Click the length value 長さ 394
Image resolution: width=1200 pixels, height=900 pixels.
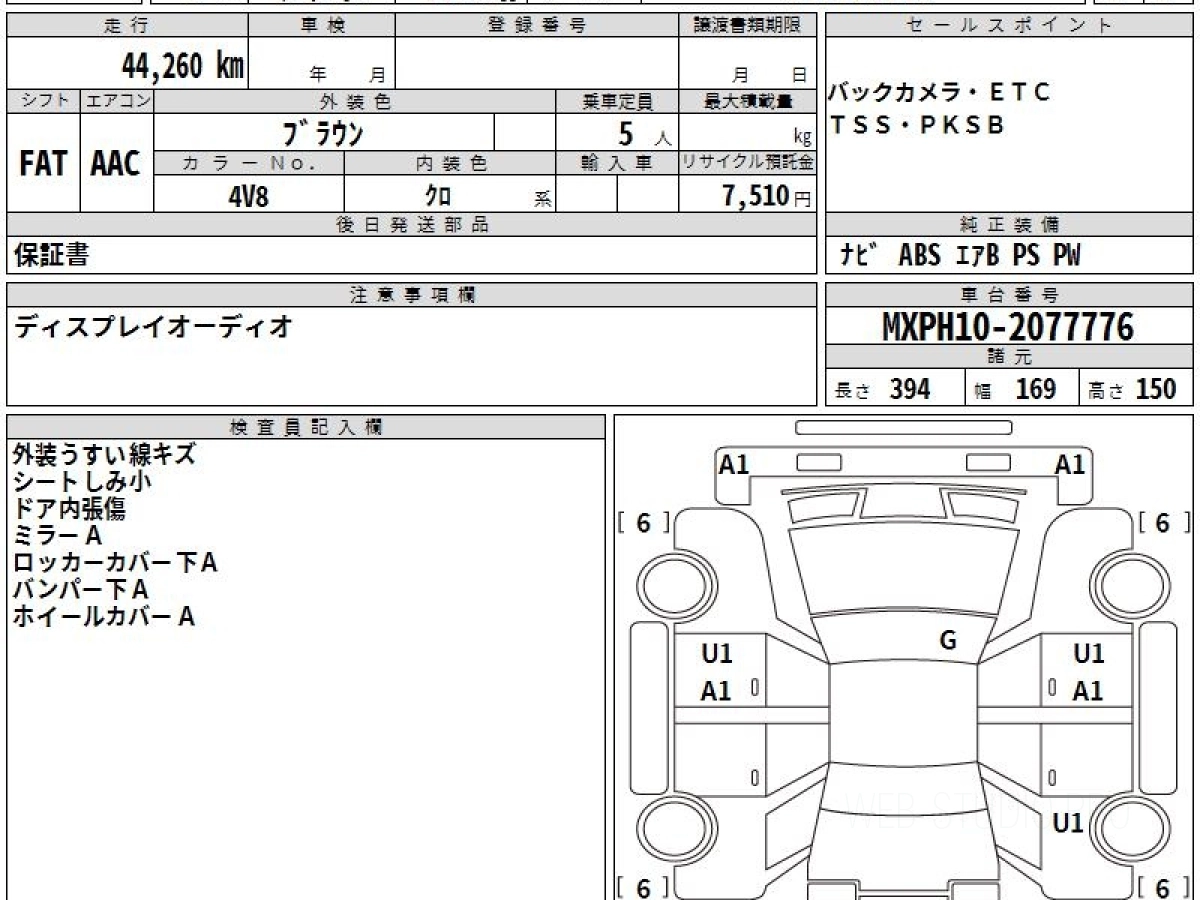tap(883, 389)
